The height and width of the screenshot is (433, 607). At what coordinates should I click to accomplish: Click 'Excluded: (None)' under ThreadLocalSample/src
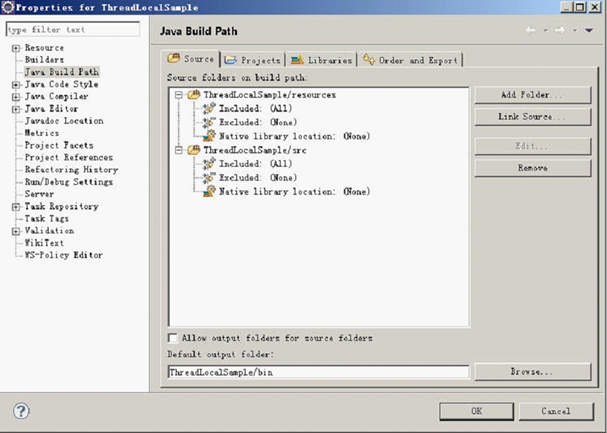pyautogui.click(x=258, y=178)
